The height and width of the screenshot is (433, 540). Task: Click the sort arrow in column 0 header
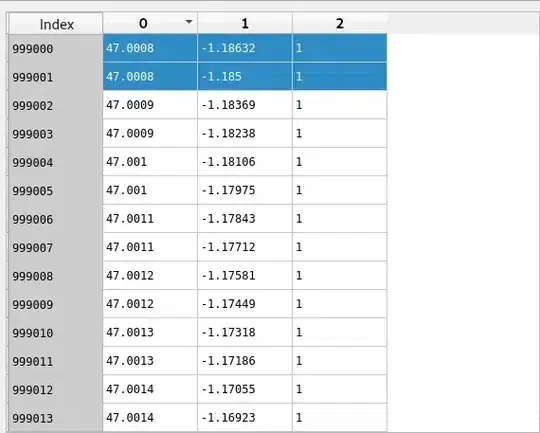coord(189,22)
